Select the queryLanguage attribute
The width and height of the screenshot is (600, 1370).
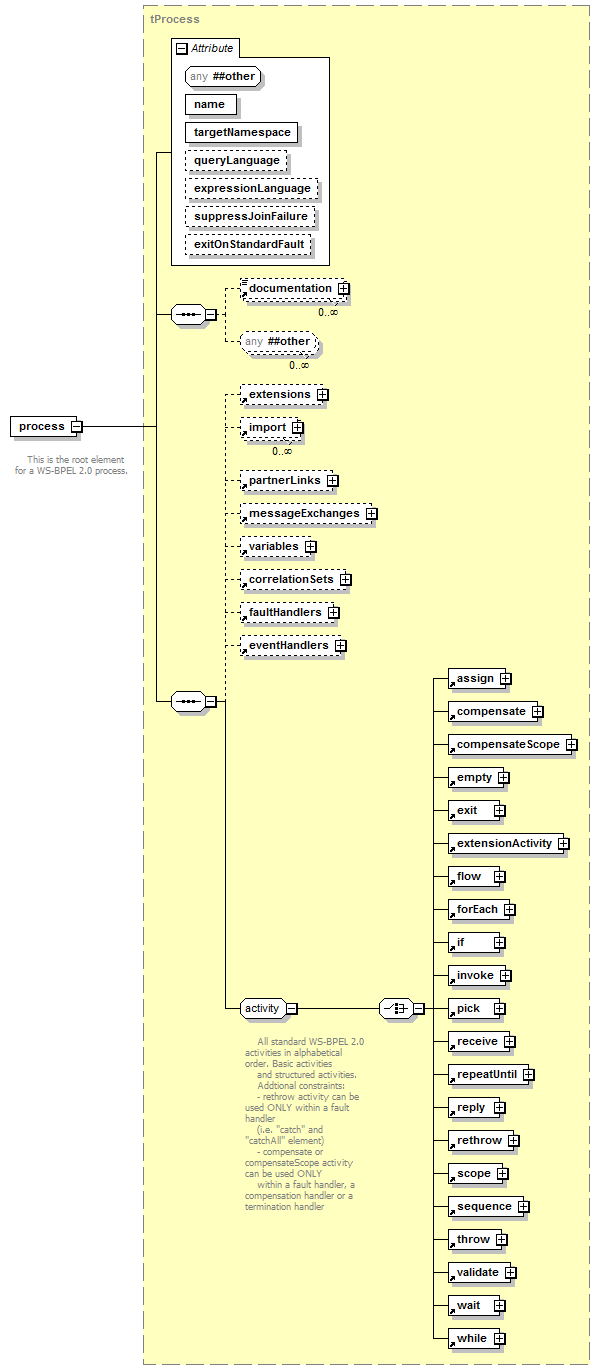click(236, 160)
